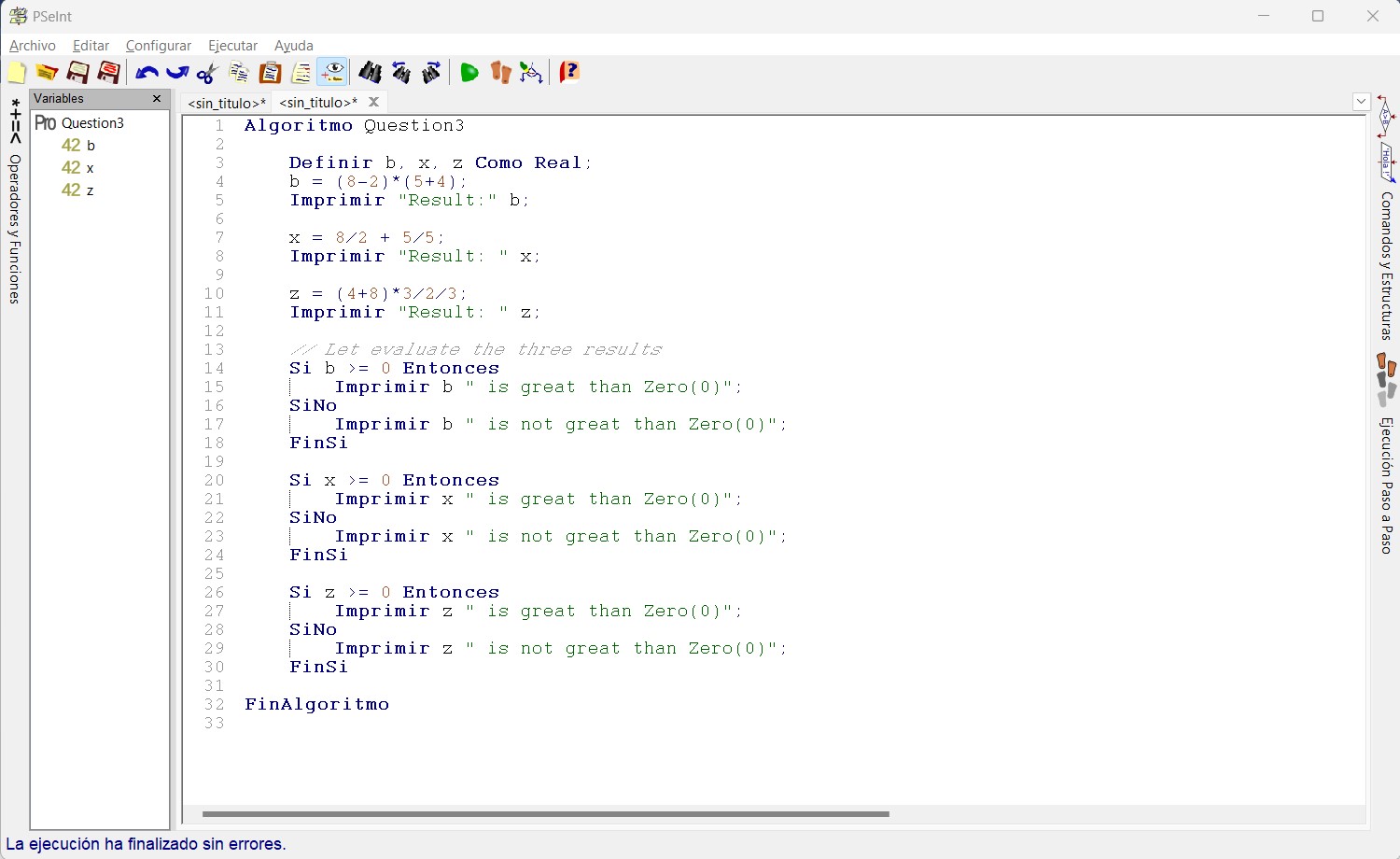
Task: Switch to the first sin_titulo tab
Action: click(x=227, y=103)
